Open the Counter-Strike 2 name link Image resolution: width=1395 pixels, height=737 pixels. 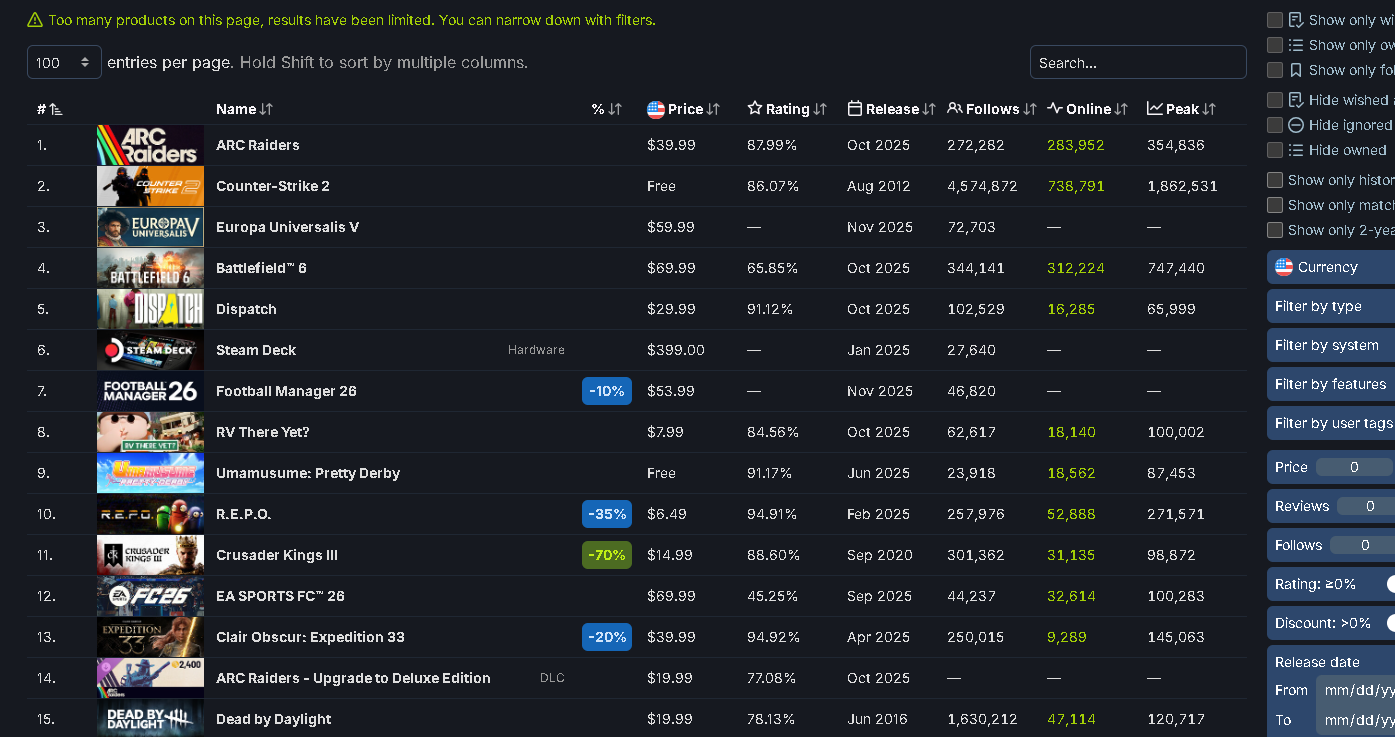click(x=273, y=186)
